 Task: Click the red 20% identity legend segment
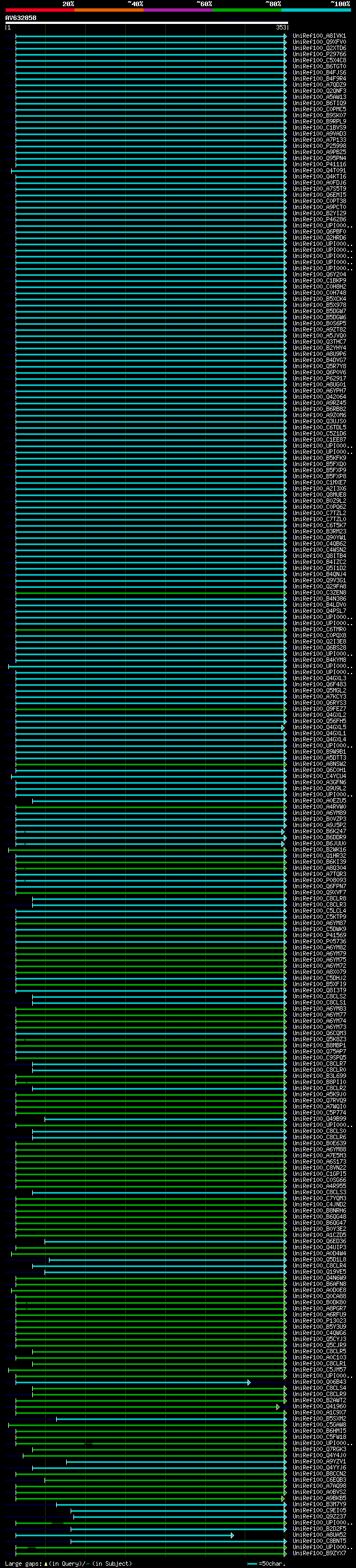(39, 10)
